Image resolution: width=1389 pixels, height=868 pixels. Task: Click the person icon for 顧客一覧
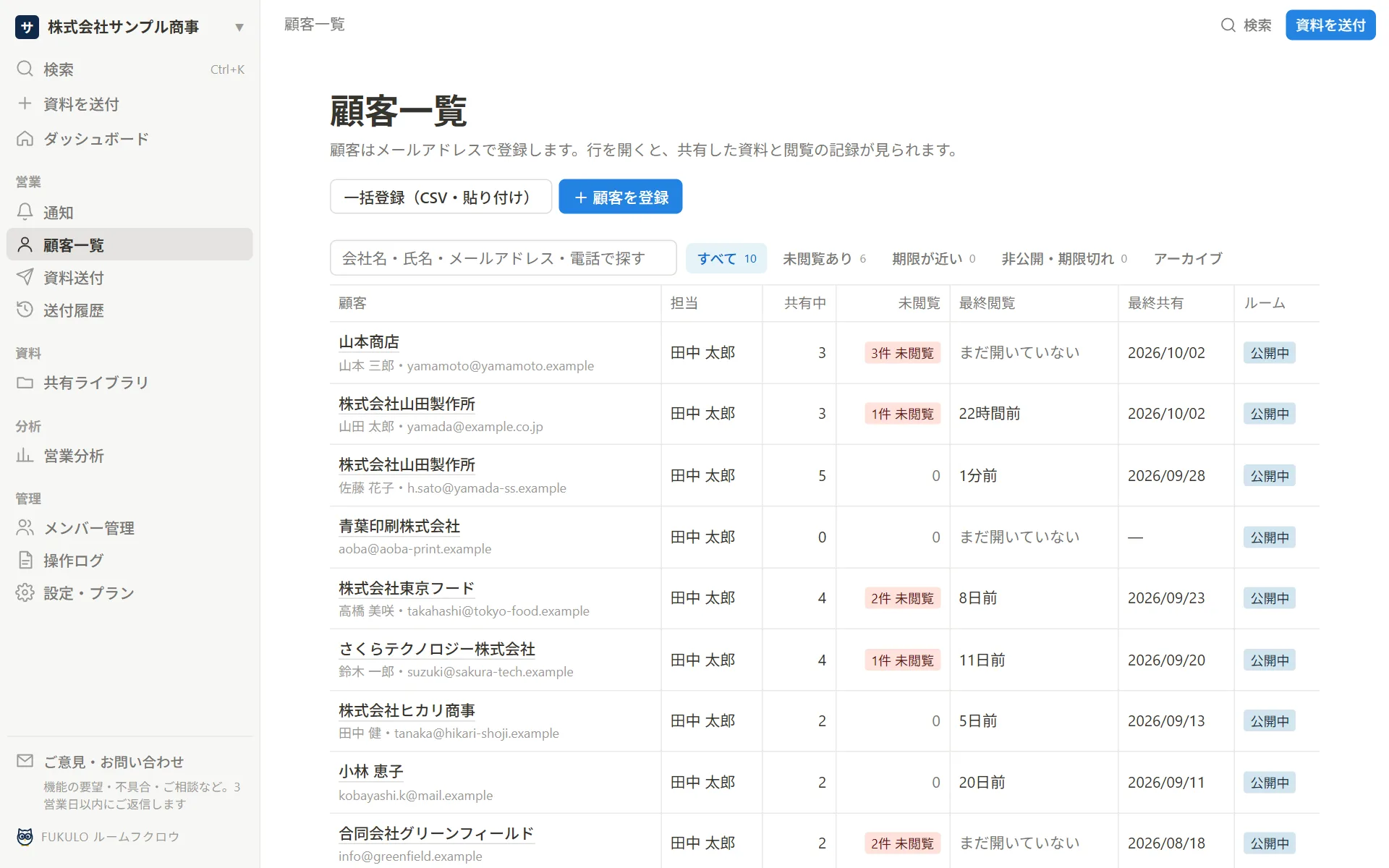pyautogui.click(x=25, y=244)
